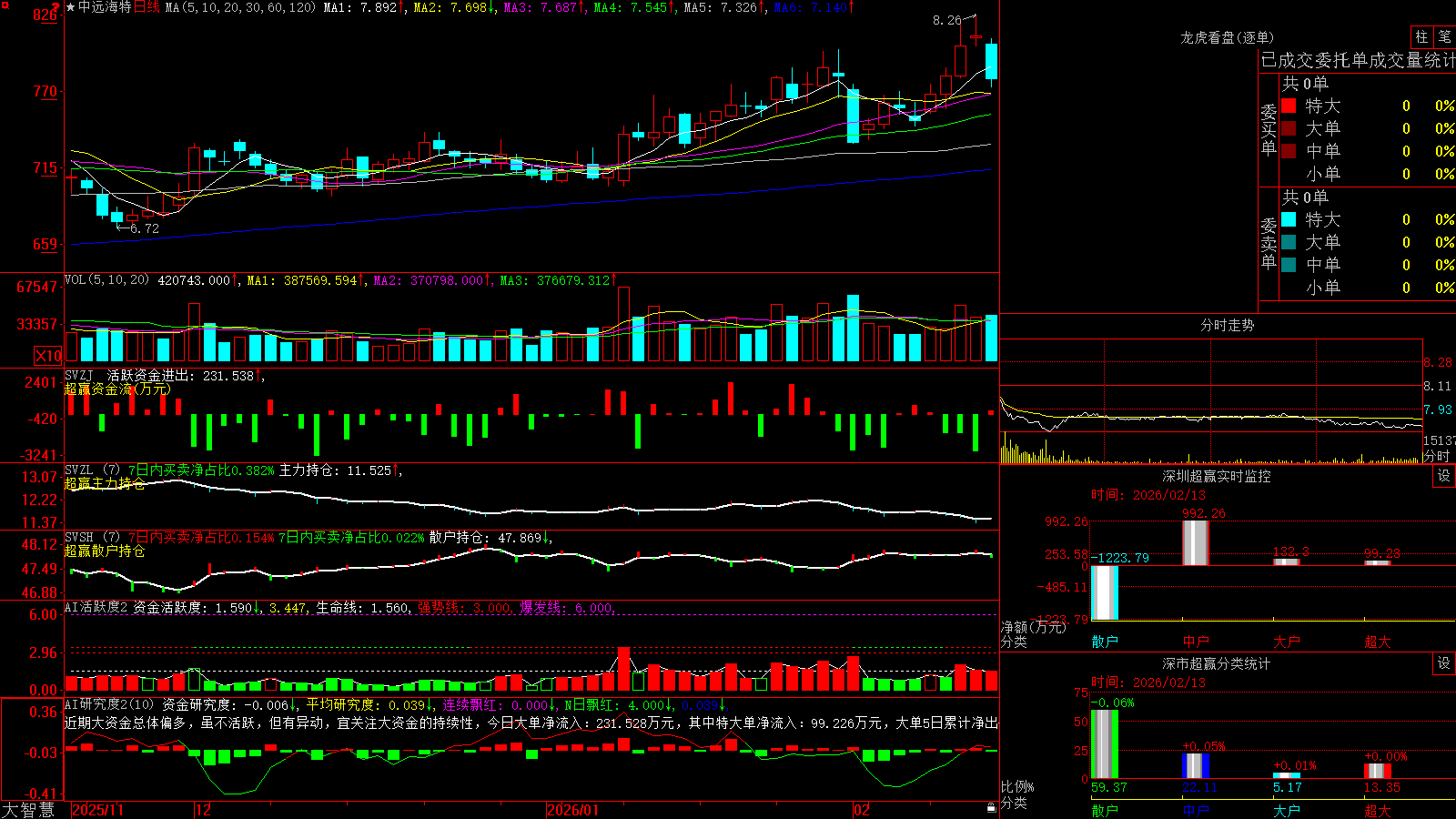Click the 连续飘红: 0.000 value
Image resolution: width=1456 pixels, height=819 pixels.
[x=498, y=704]
